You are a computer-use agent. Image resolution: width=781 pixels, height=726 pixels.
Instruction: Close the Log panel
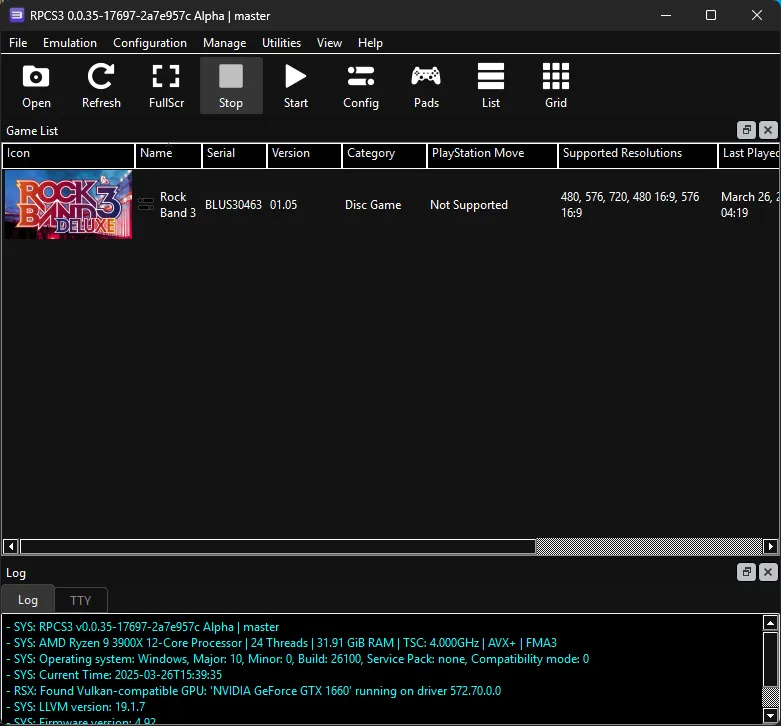768,572
